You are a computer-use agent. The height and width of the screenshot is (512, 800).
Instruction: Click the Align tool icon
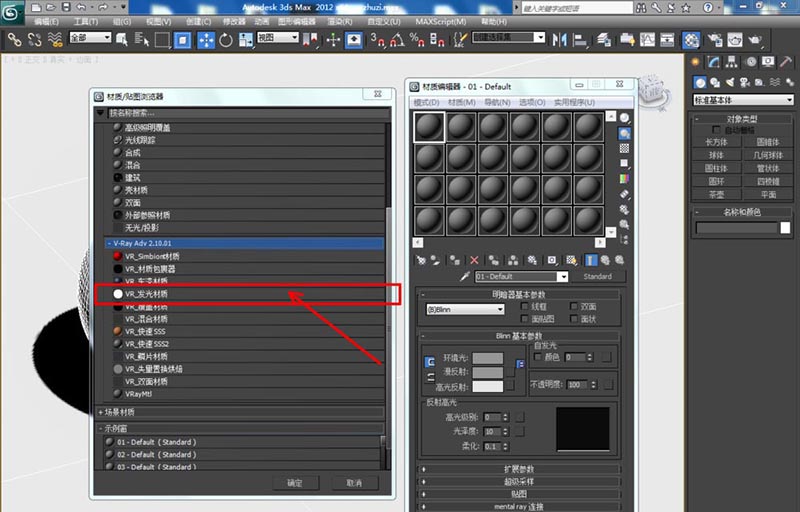point(580,40)
